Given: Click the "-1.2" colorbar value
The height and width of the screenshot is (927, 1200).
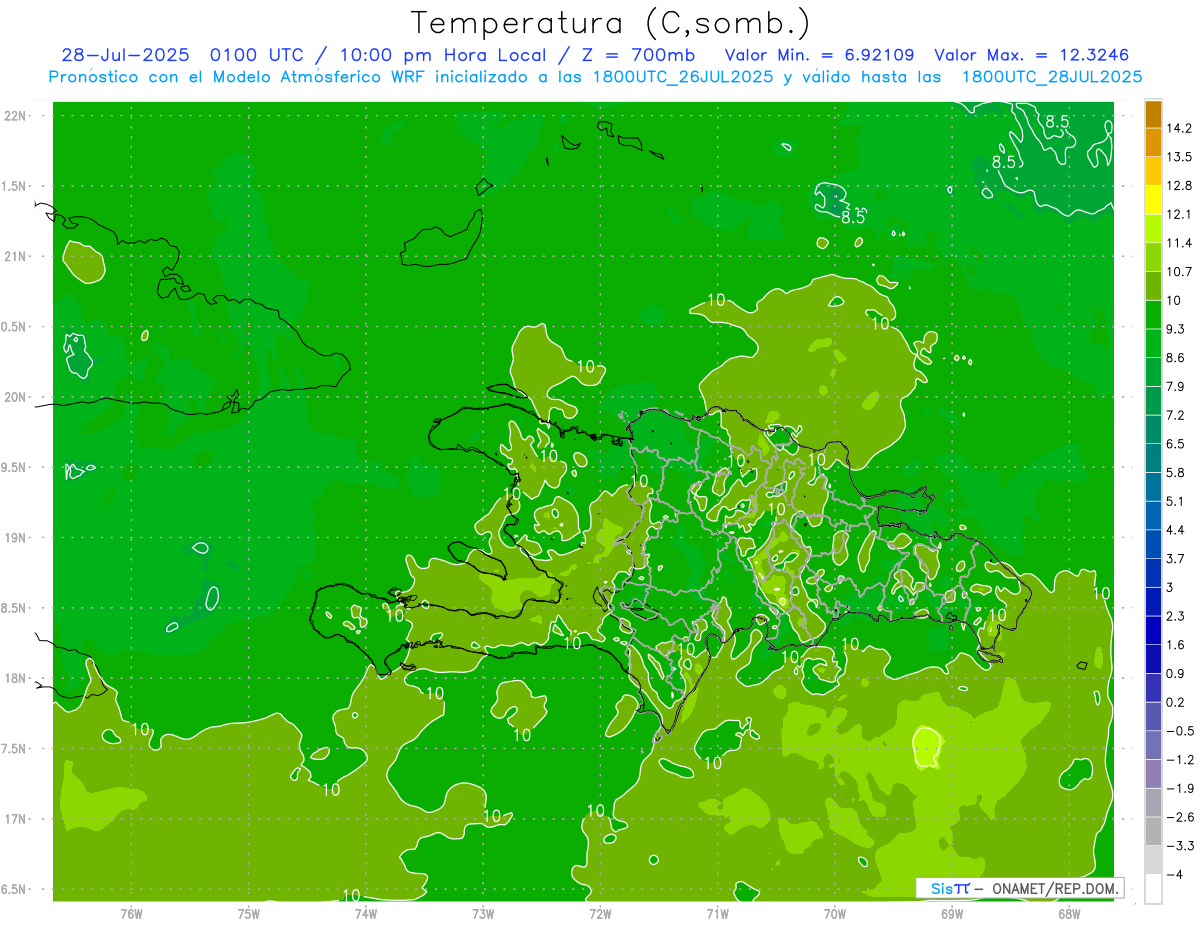Looking at the screenshot, I should coord(1179,760).
